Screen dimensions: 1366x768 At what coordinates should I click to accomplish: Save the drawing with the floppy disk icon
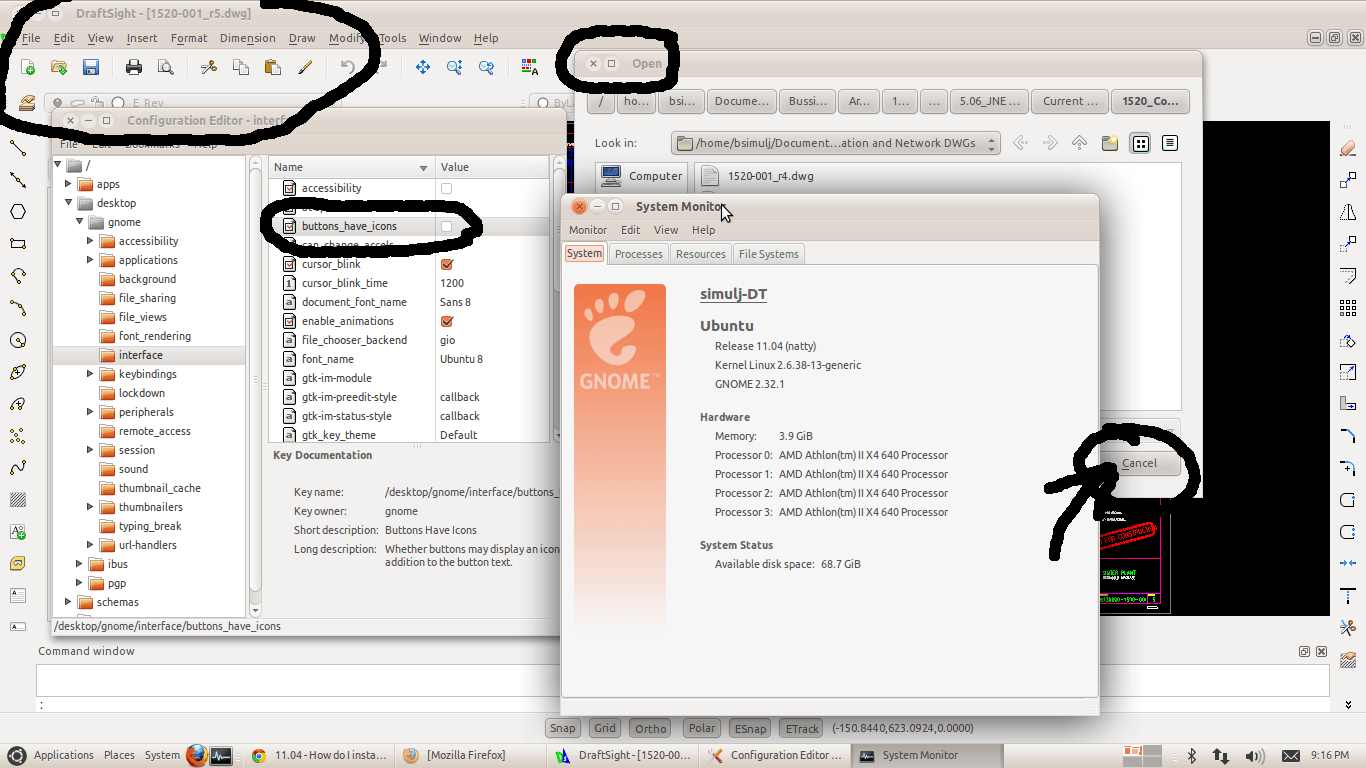pyautogui.click(x=90, y=67)
